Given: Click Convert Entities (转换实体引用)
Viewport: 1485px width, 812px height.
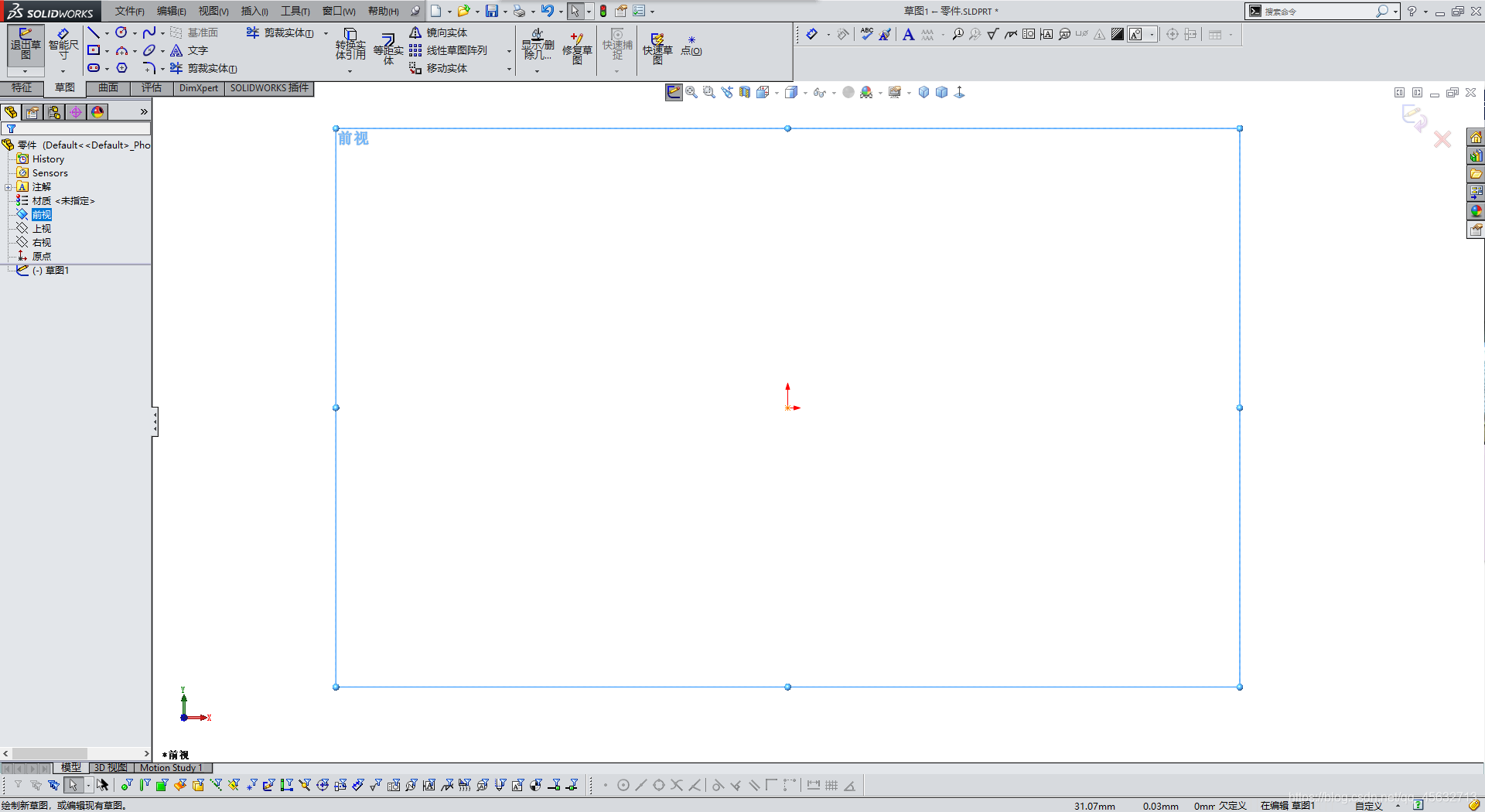Looking at the screenshot, I should tap(350, 45).
